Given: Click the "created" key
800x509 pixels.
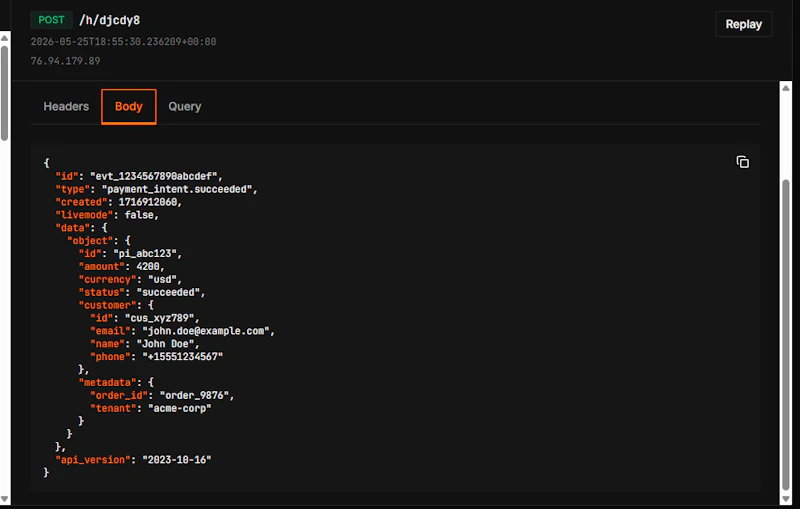Looking at the screenshot, I should coord(81,202).
